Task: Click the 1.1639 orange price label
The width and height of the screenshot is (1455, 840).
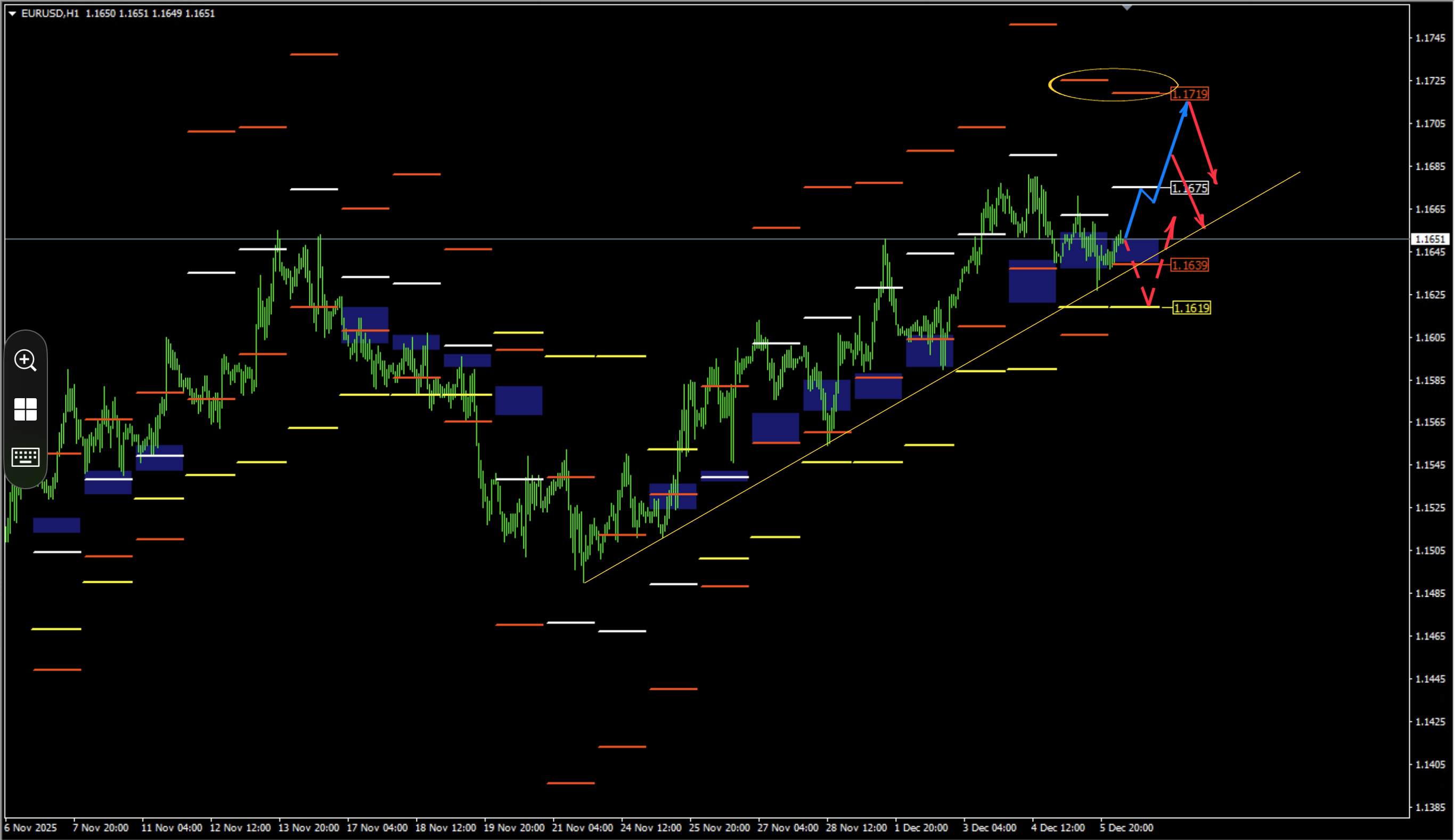Action: pyautogui.click(x=1189, y=265)
